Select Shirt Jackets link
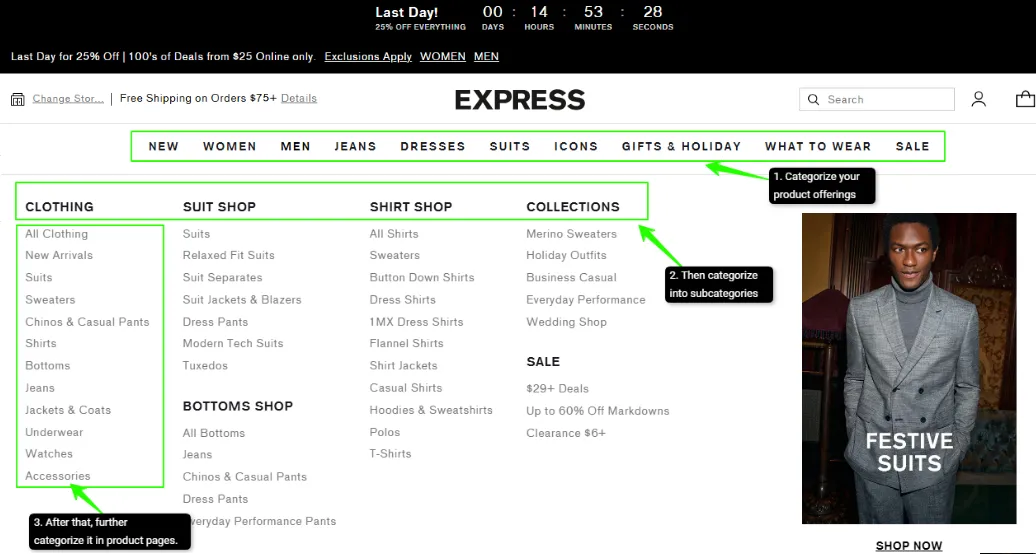This screenshot has width=1036, height=554. [403, 366]
